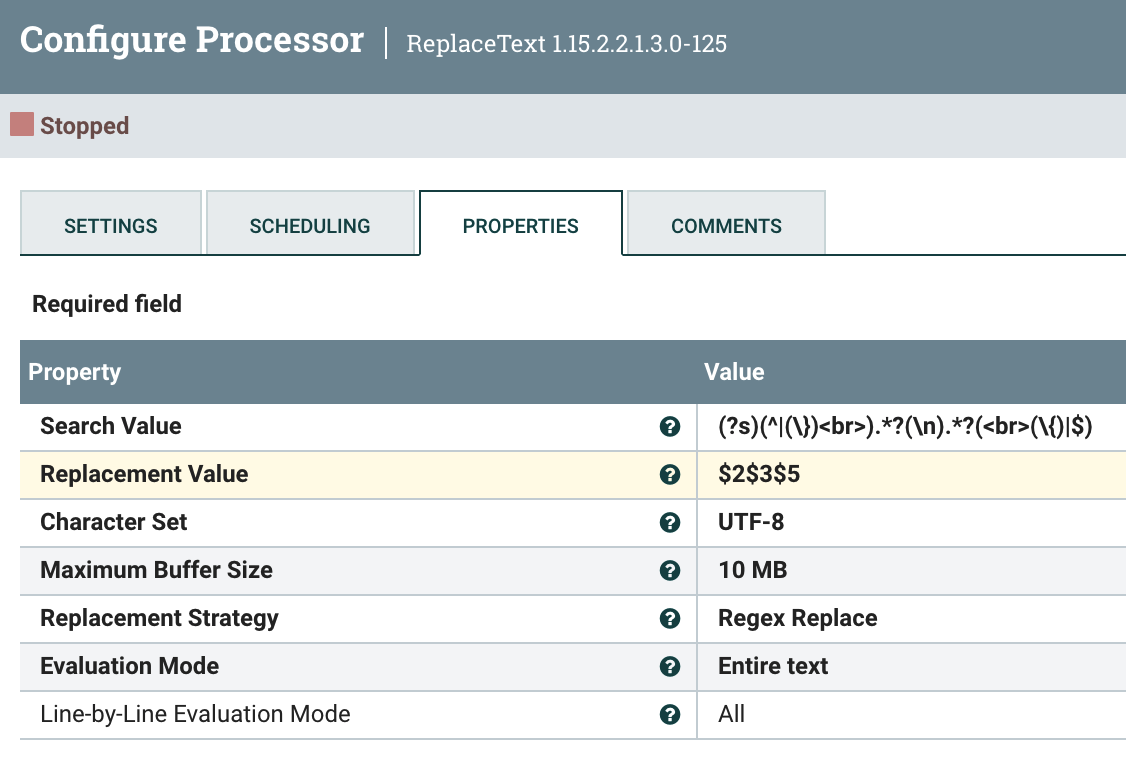This screenshot has width=1126, height=764.
Task: Click the Replacement Value $2$3$5 field
Action: tap(760, 474)
